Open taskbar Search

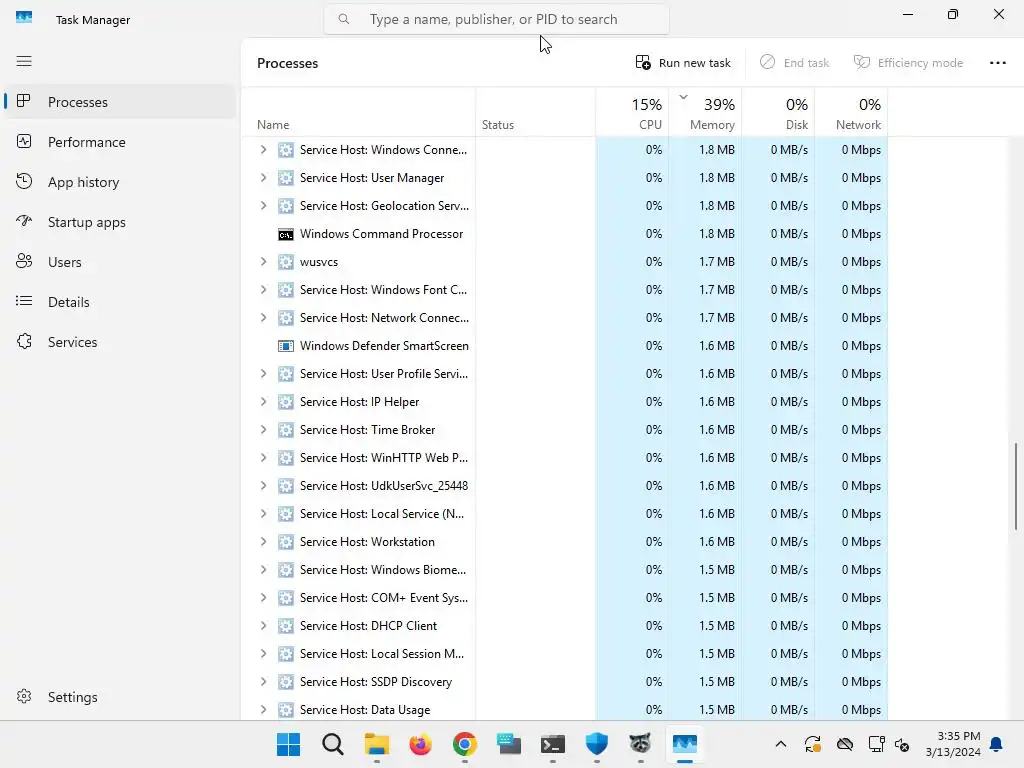pos(332,744)
